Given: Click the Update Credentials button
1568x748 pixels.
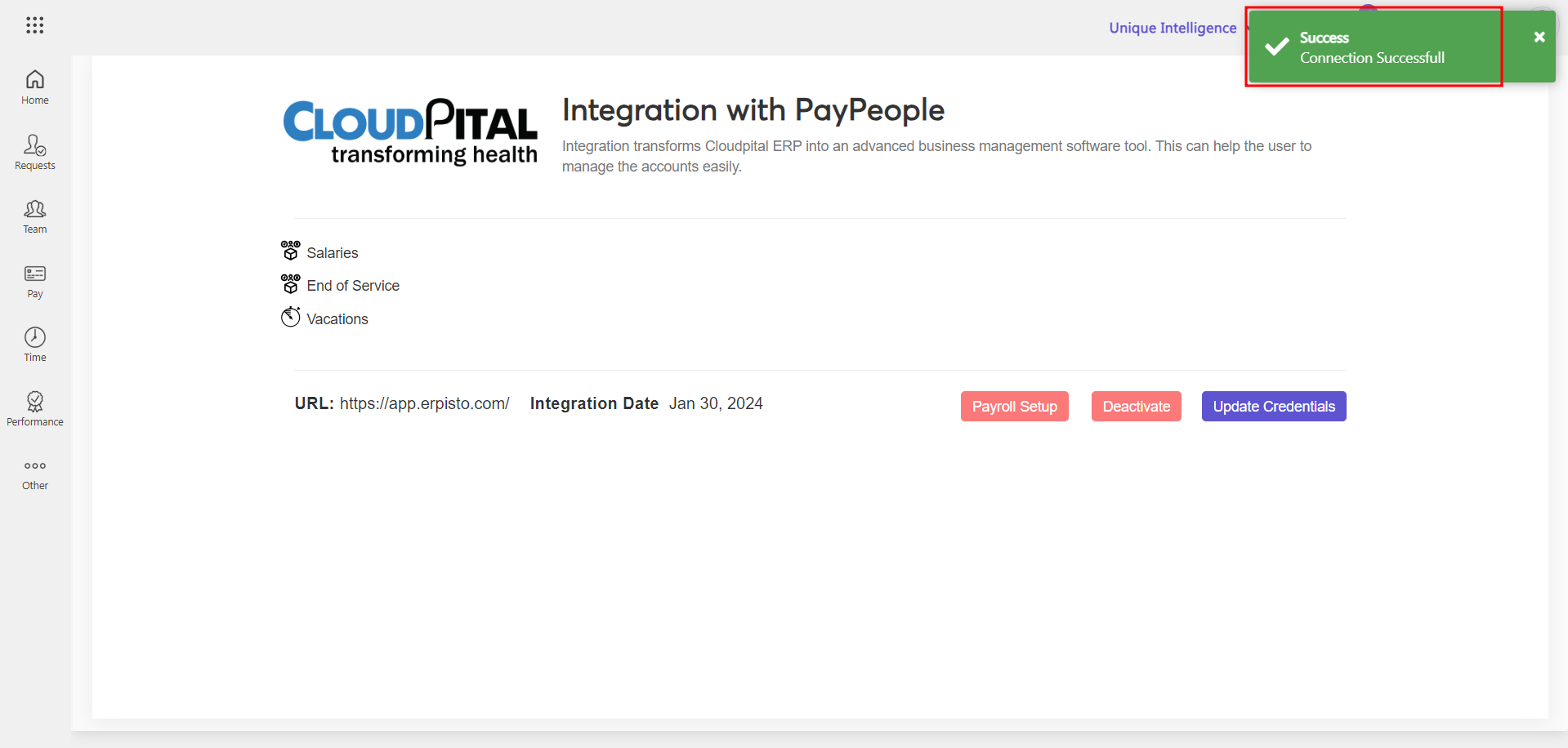Looking at the screenshot, I should pos(1274,407).
